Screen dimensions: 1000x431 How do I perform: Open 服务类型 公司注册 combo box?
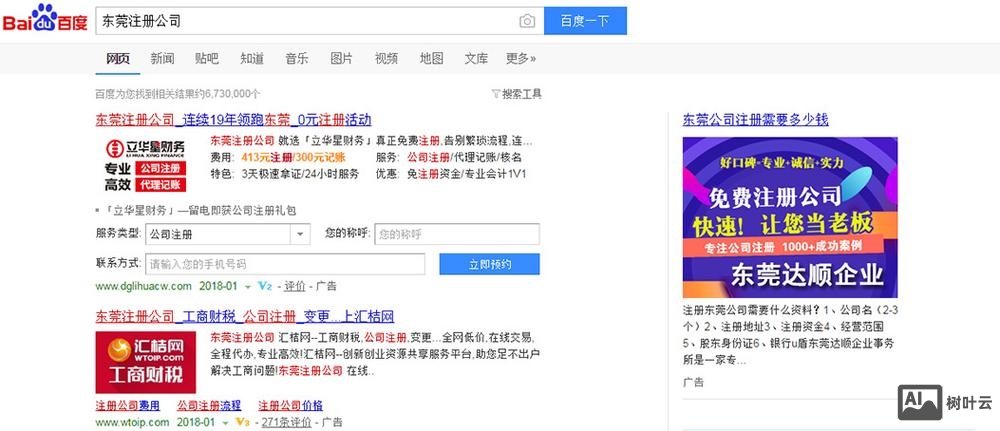pos(228,234)
